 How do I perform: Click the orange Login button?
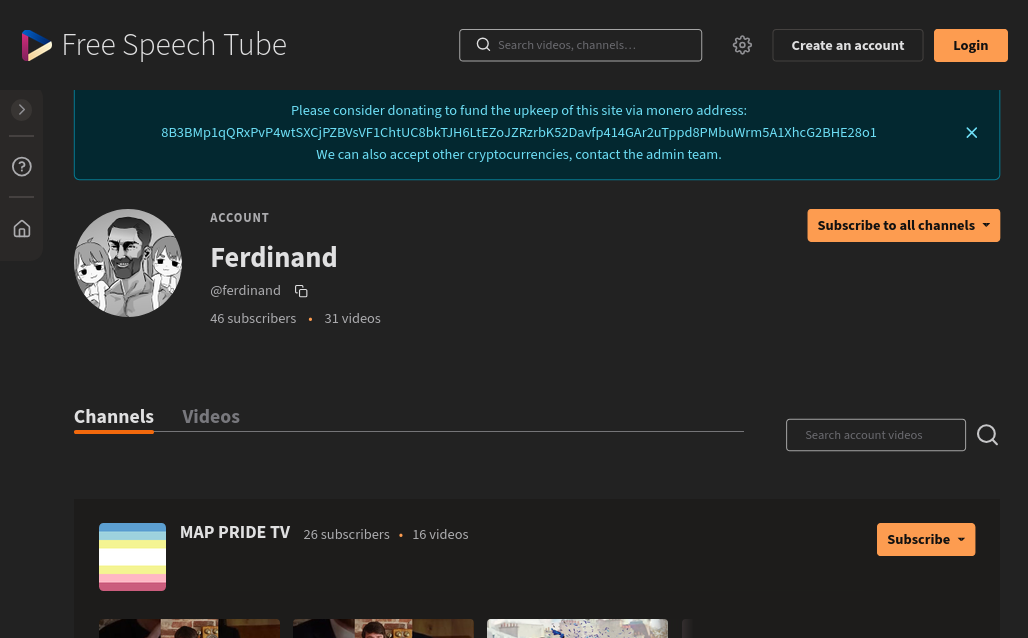[x=970, y=45]
